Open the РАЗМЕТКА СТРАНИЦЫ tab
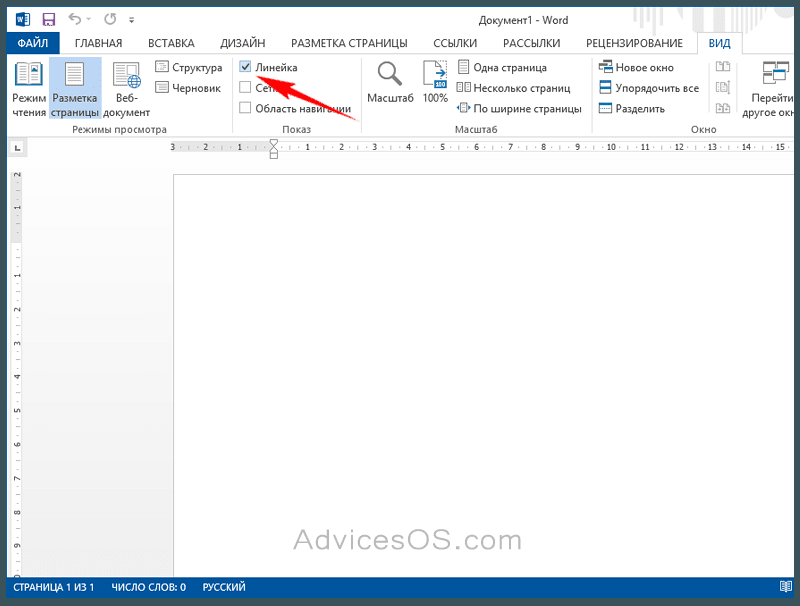Image resolution: width=800 pixels, height=606 pixels. [349, 43]
